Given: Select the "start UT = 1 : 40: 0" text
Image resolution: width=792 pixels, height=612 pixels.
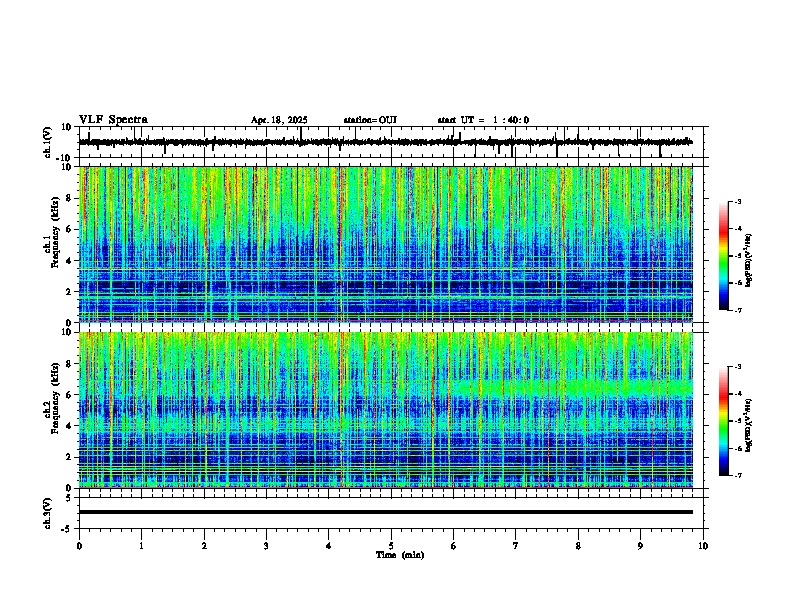Looking at the screenshot, I should [x=483, y=120].
